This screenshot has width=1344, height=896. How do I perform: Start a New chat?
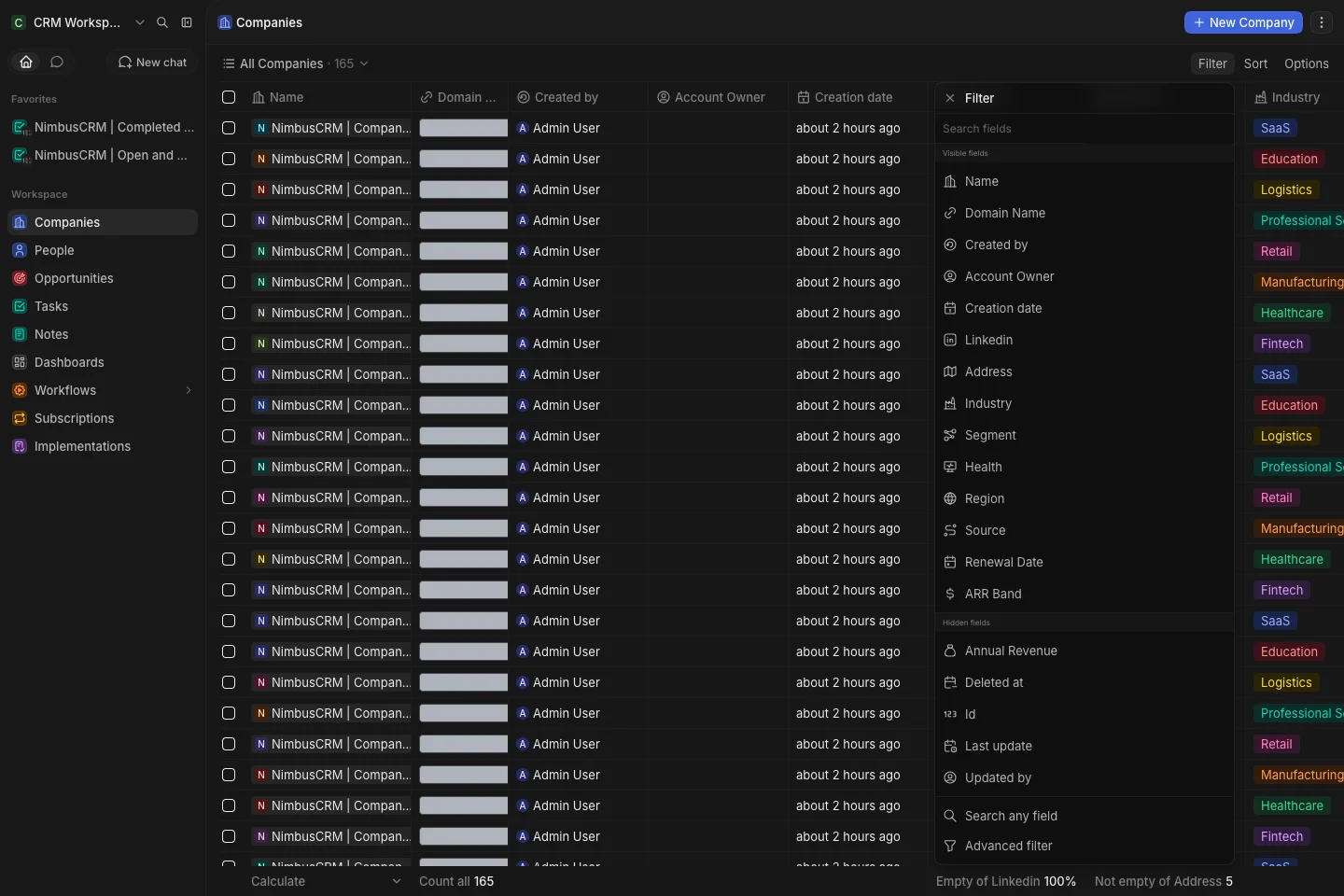coord(152,62)
